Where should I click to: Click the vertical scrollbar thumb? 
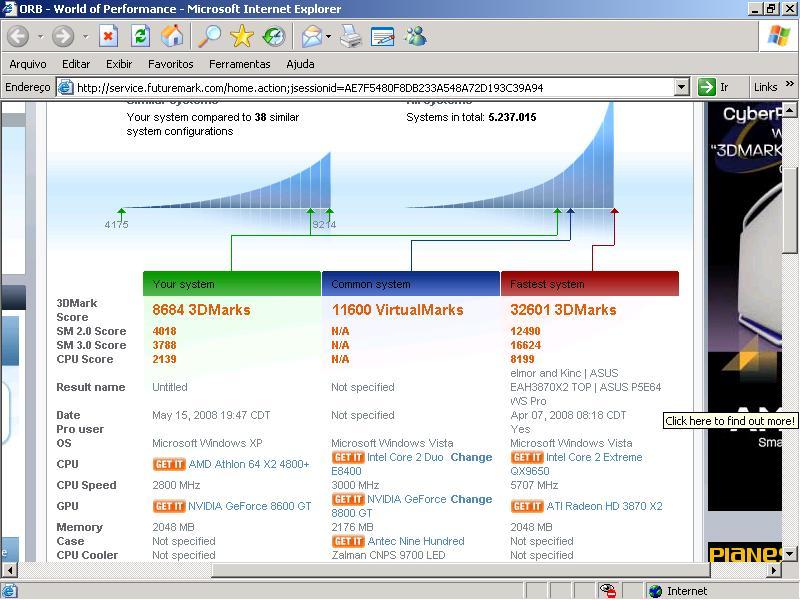[x=789, y=210]
